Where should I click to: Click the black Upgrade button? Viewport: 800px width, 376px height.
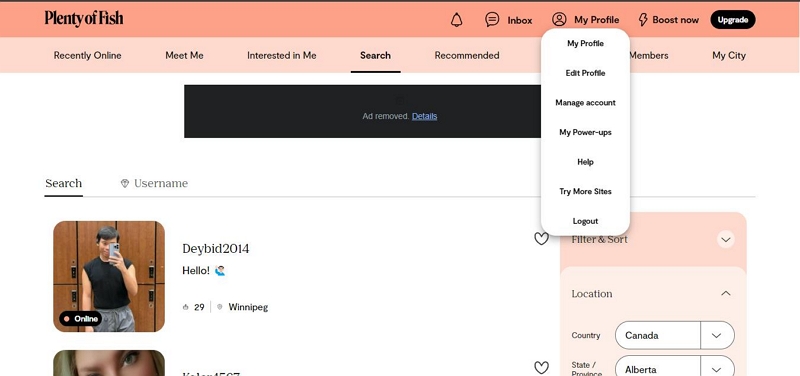[733, 20]
